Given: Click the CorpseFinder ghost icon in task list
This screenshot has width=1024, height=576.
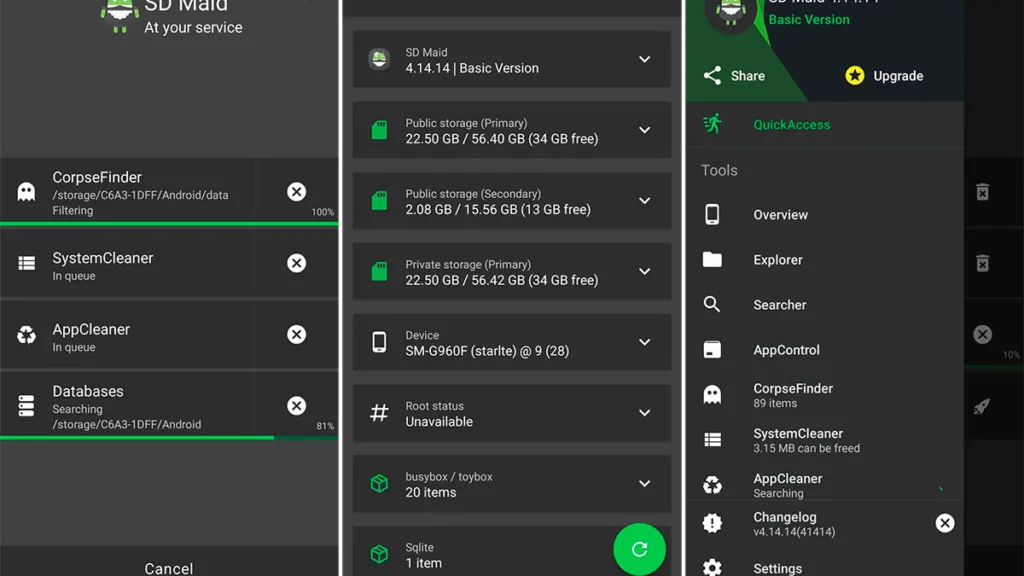Looking at the screenshot, I should coord(26,191).
